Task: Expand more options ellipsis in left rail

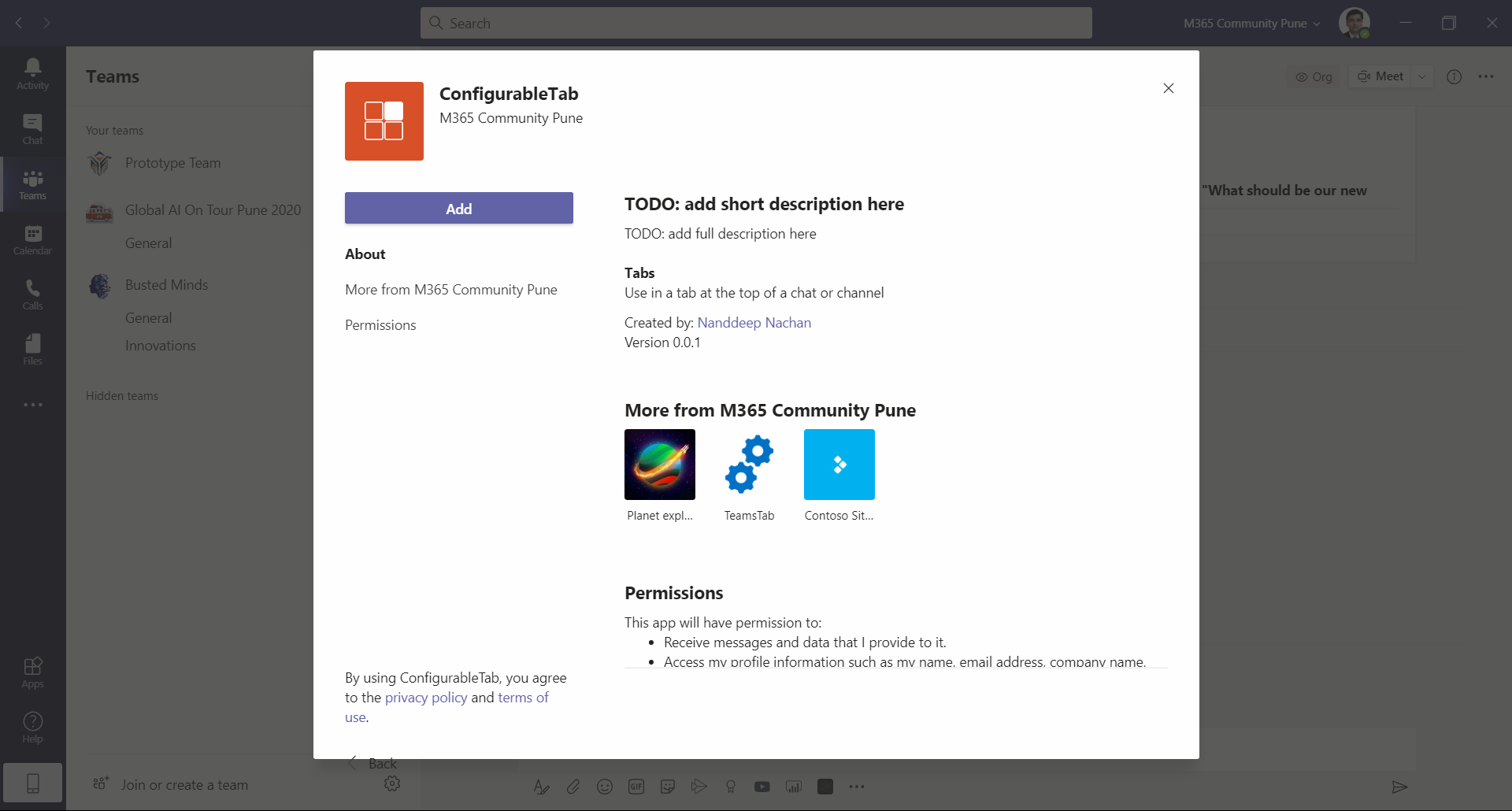Action: [x=32, y=405]
